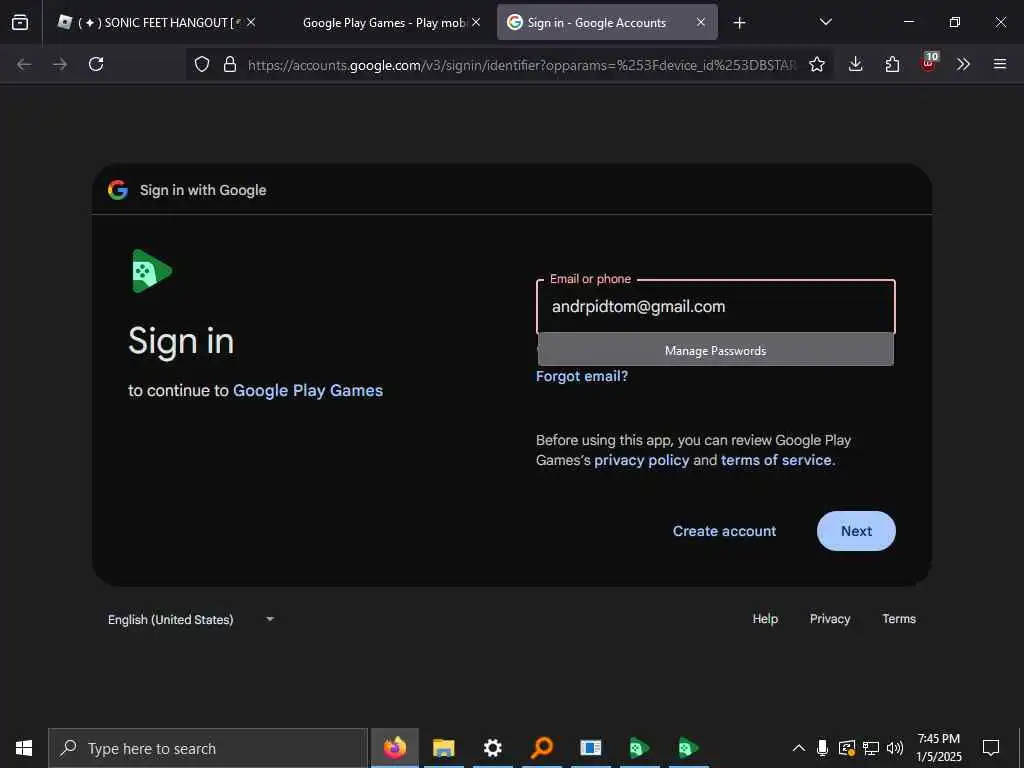The height and width of the screenshot is (768, 1024).
Task: Open tracking protection shield icon
Action: coord(202,64)
